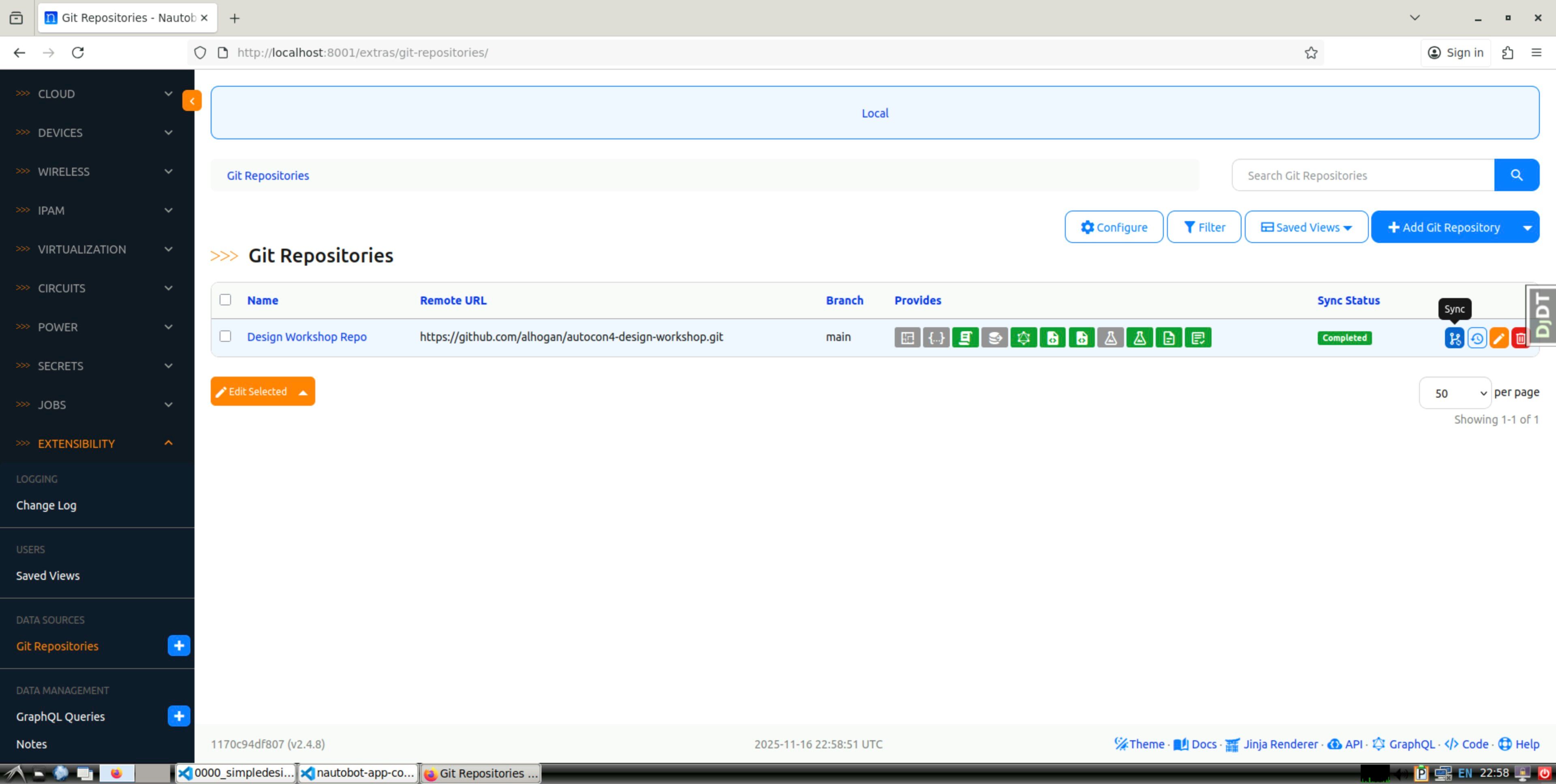Open the Design Workshop Repo link
The width and height of the screenshot is (1556, 784).
(x=306, y=337)
